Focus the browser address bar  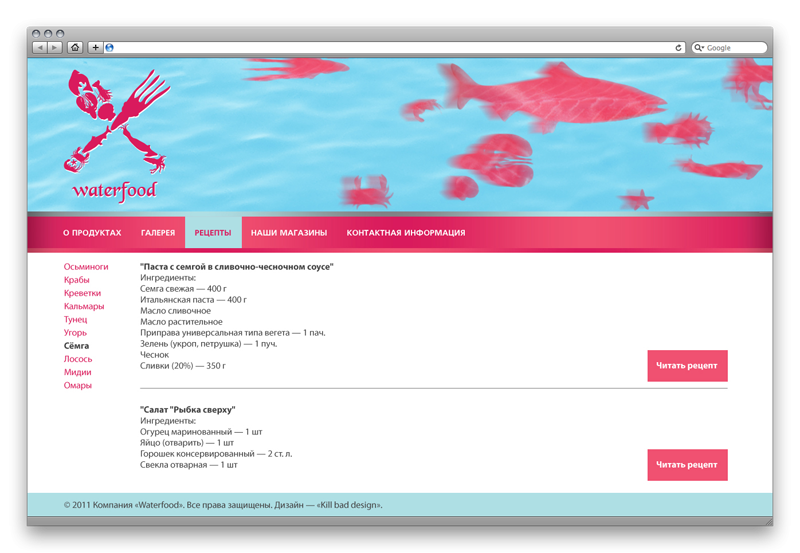[394, 47]
